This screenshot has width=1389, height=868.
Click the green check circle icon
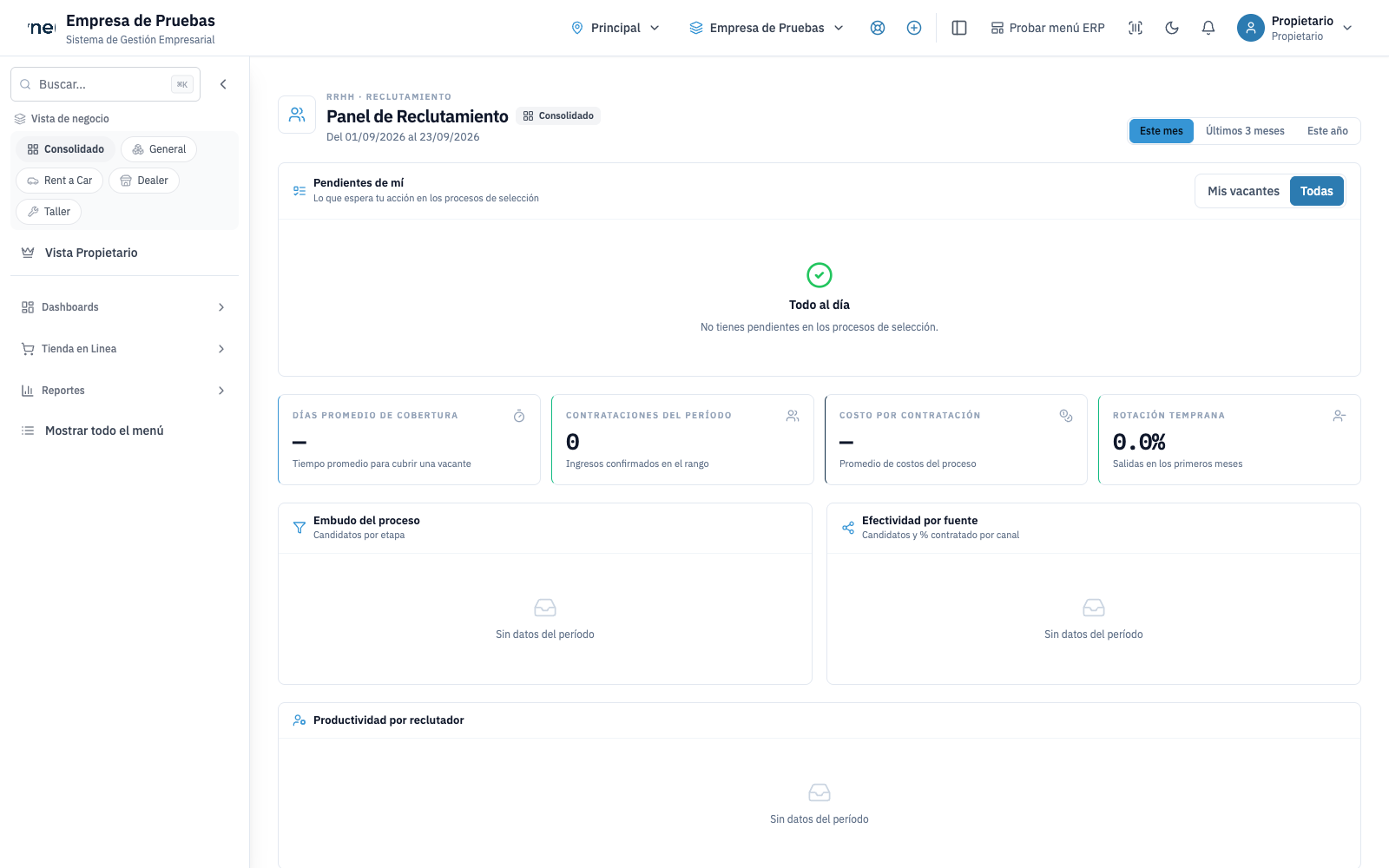(820, 275)
